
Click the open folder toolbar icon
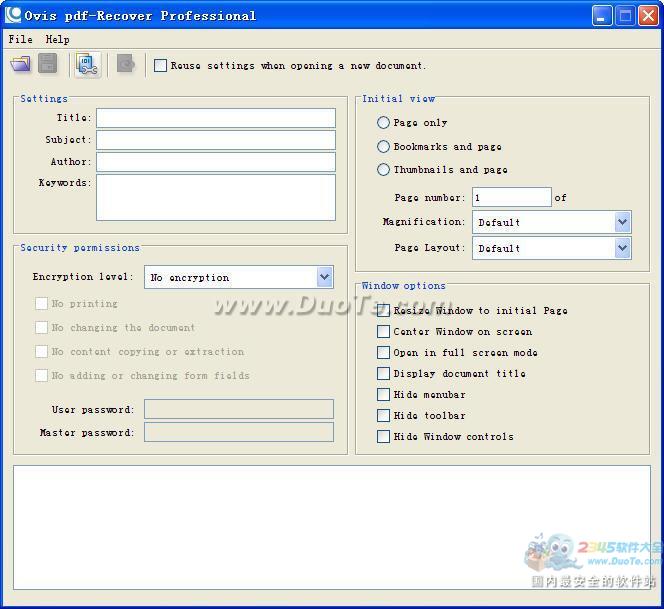click(x=20, y=64)
